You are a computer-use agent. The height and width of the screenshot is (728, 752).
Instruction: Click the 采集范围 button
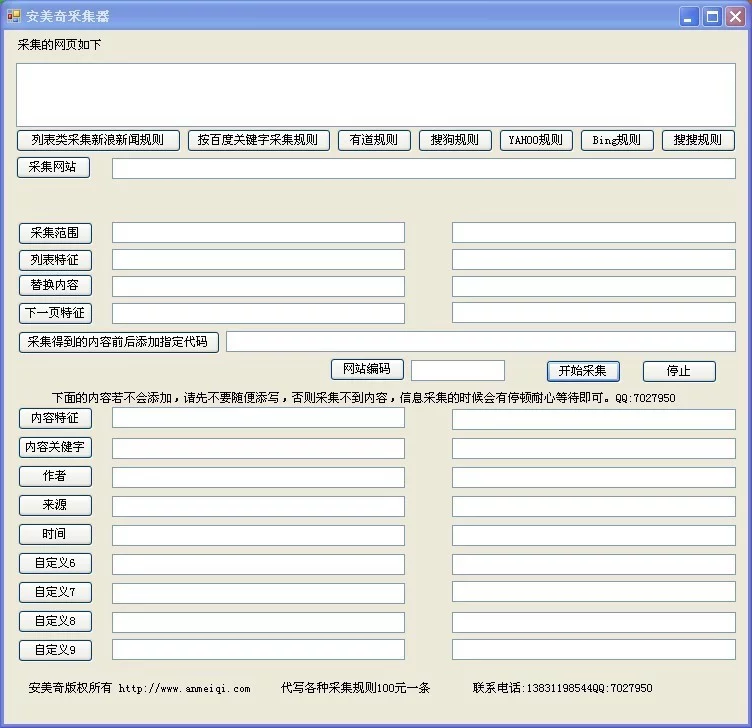55,233
